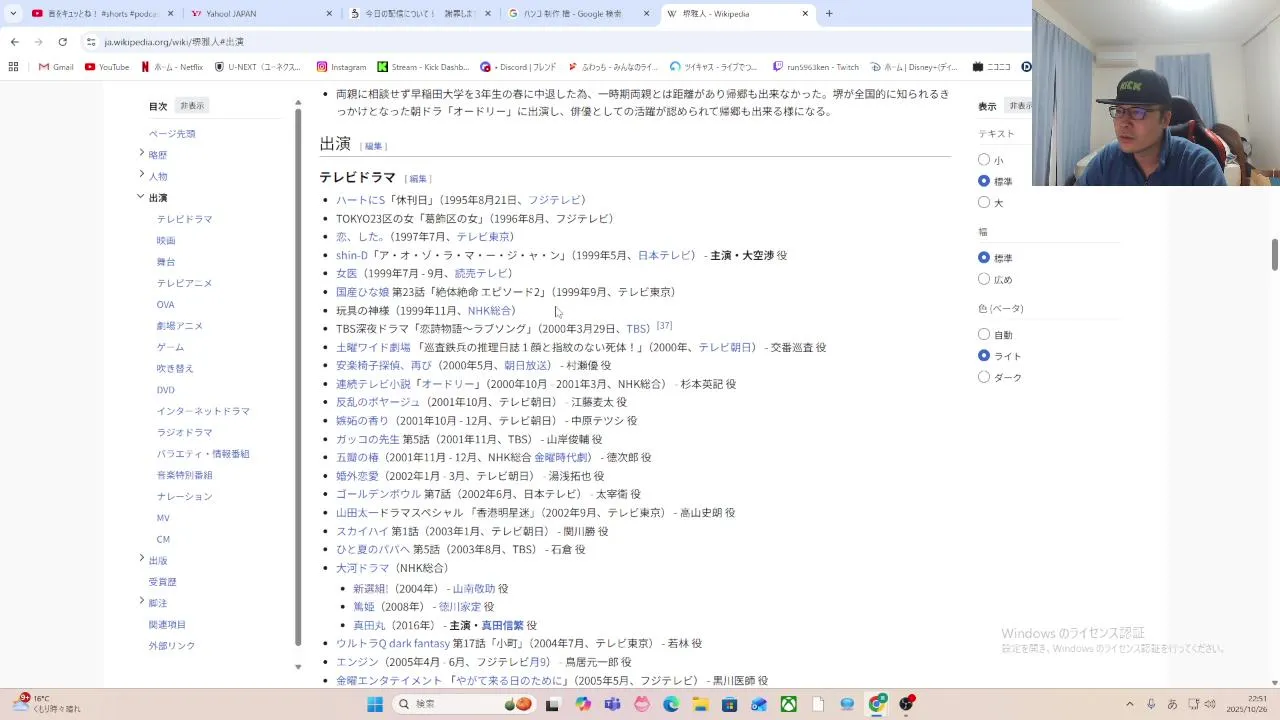This screenshot has width=1280, height=720.
Task: Switch to YouTube shorts podcast tab
Action: coord(96,14)
